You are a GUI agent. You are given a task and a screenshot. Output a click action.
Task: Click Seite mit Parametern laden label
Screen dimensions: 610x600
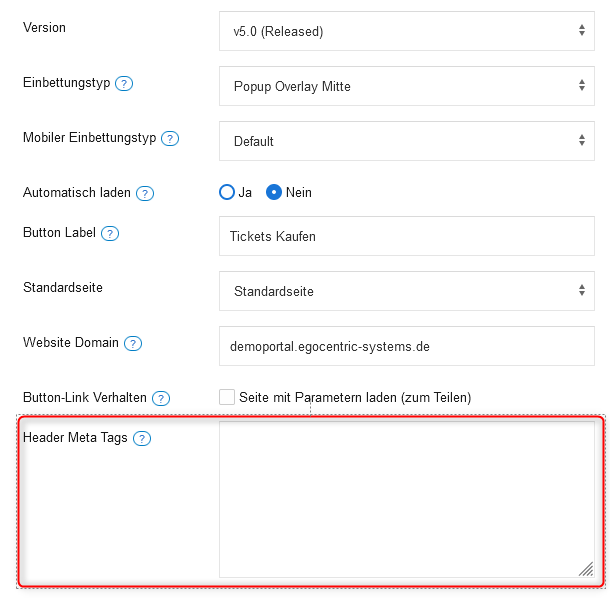[355, 397]
